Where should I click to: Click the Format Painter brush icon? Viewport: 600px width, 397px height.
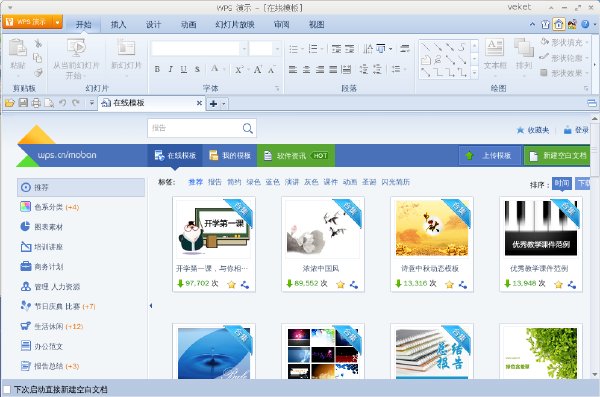pos(38,72)
